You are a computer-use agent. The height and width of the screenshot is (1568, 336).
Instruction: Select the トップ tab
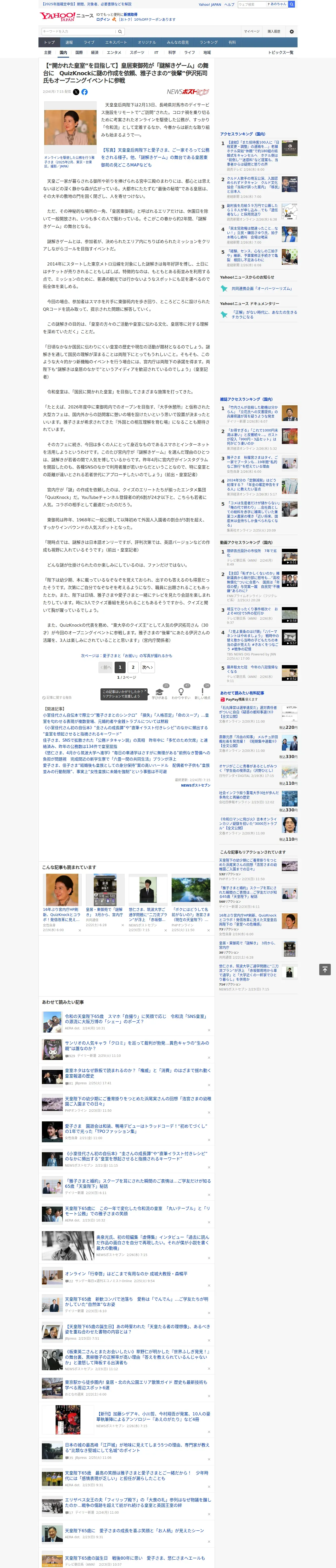coord(49,43)
